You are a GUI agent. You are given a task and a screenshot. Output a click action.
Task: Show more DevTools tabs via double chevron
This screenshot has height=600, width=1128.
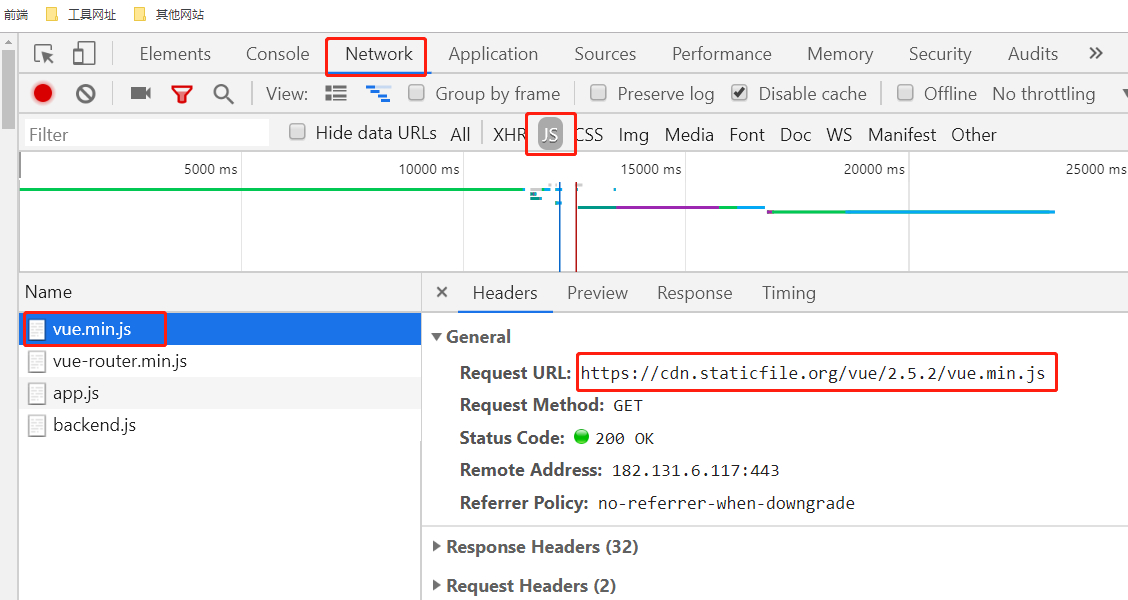(x=1096, y=53)
